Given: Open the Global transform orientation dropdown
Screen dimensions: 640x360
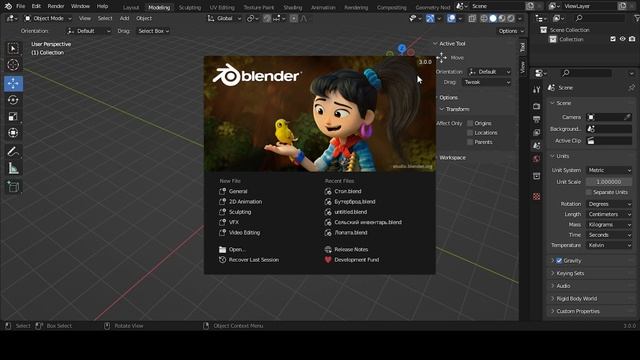Looking at the screenshot, I should click(x=224, y=18).
